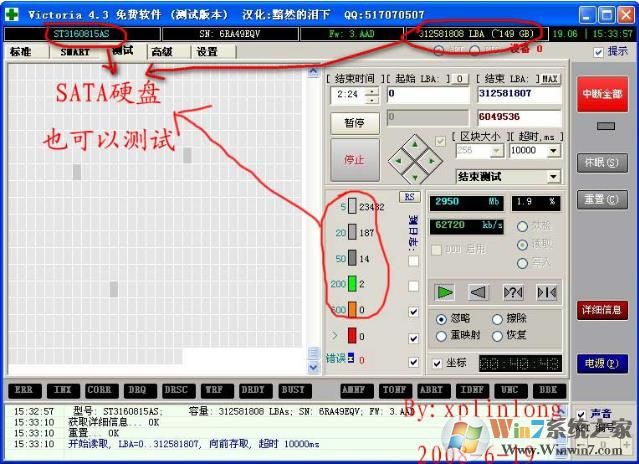This screenshot has width=639, height=464.
Task: Click the scan grid scrollbar up arrow
Action: (313, 72)
